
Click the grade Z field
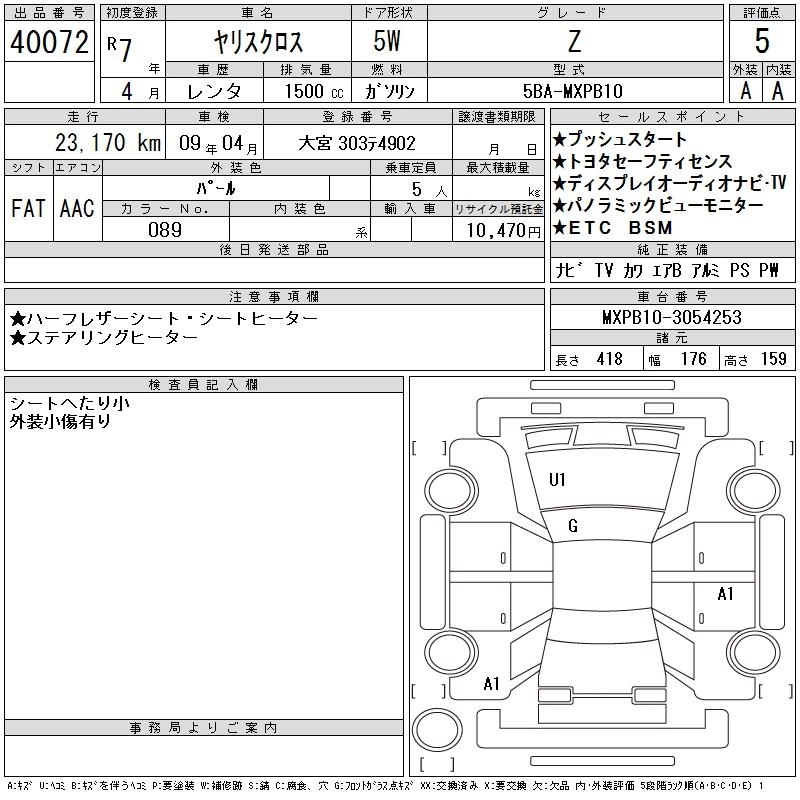(573, 42)
